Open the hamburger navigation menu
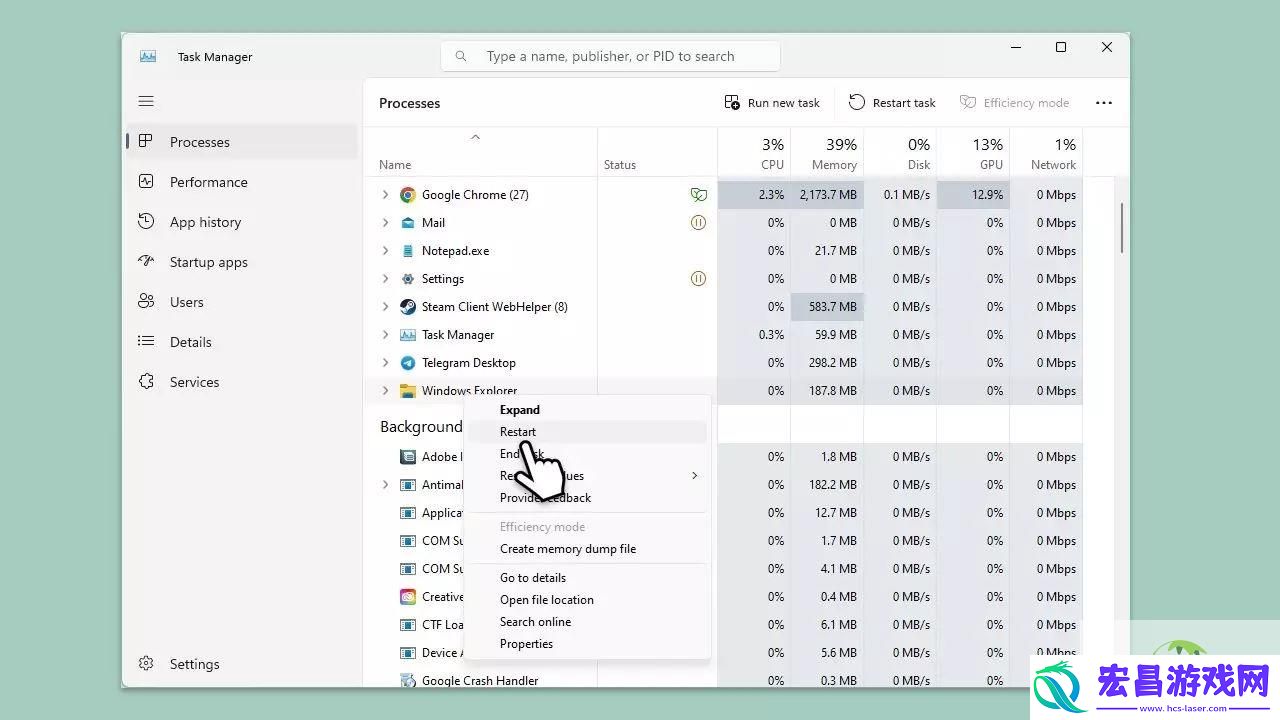Viewport: 1280px width, 720px height. pyautogui.click(x=146, y=101)
